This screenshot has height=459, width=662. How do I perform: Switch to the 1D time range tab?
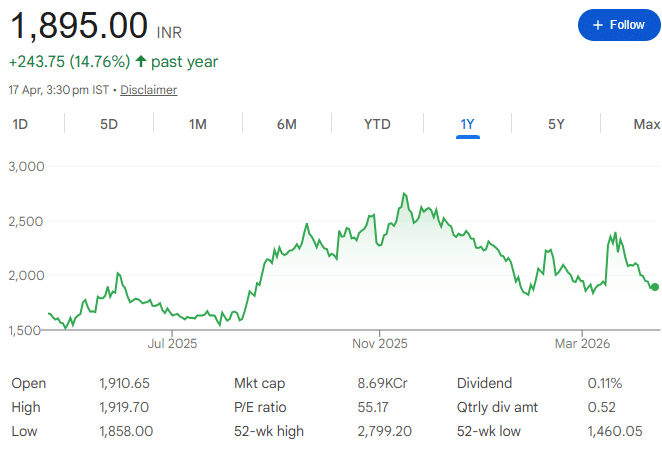pyautogui.click(x=20, y=124)
